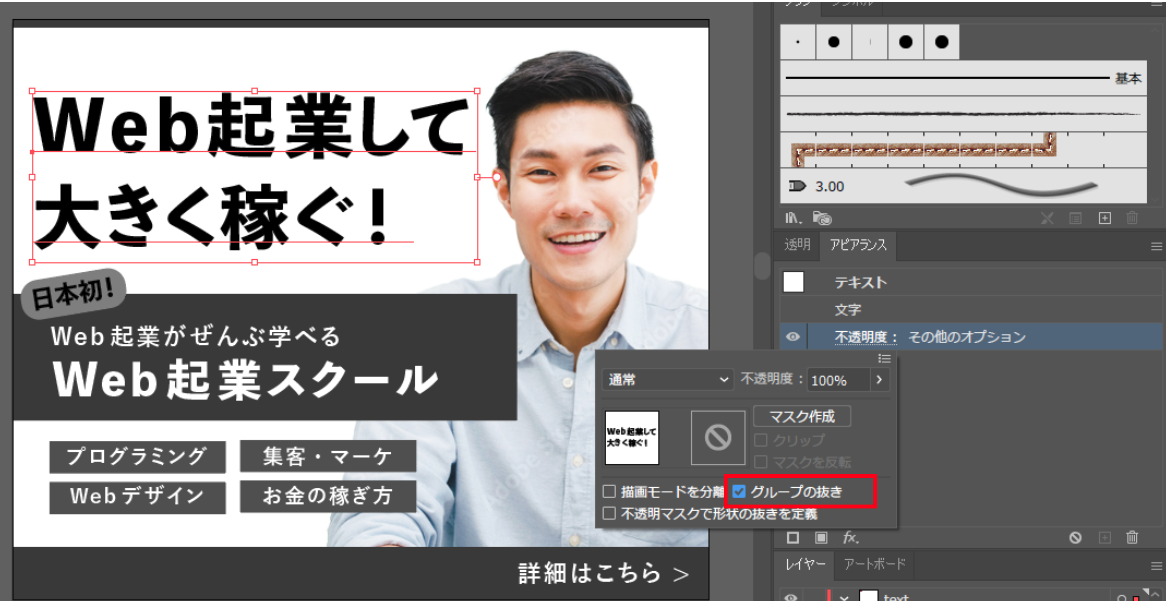Open the fx Add New Effect menu

[851, 537]
